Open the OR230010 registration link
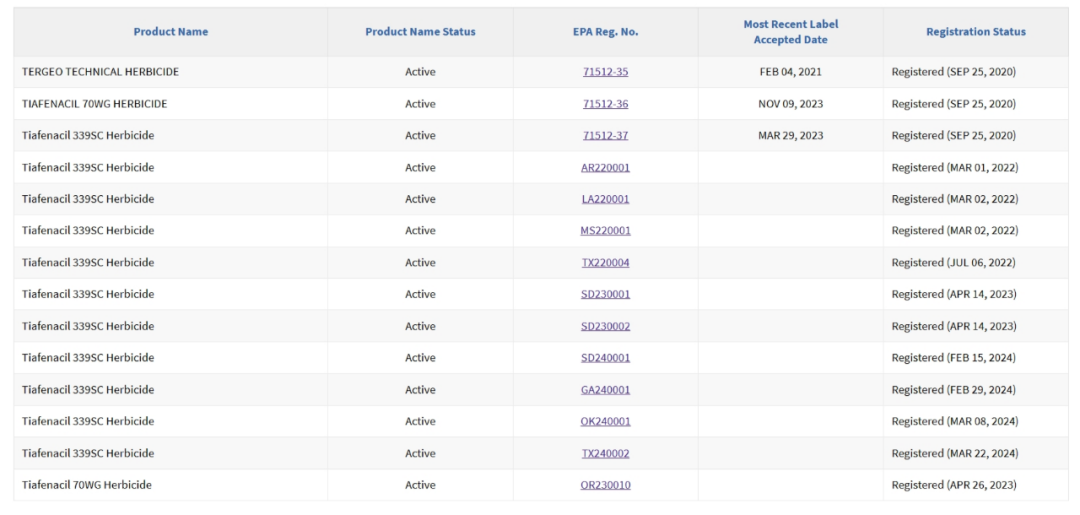The image size is (1080, 515). [x=605, y=485]
